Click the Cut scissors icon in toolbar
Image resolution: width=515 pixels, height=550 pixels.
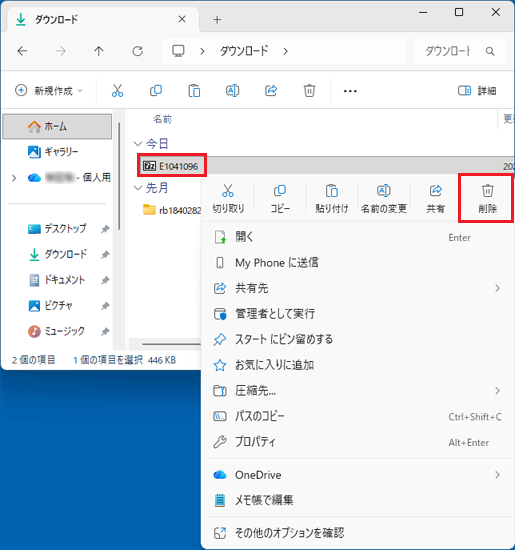[118, 91]
